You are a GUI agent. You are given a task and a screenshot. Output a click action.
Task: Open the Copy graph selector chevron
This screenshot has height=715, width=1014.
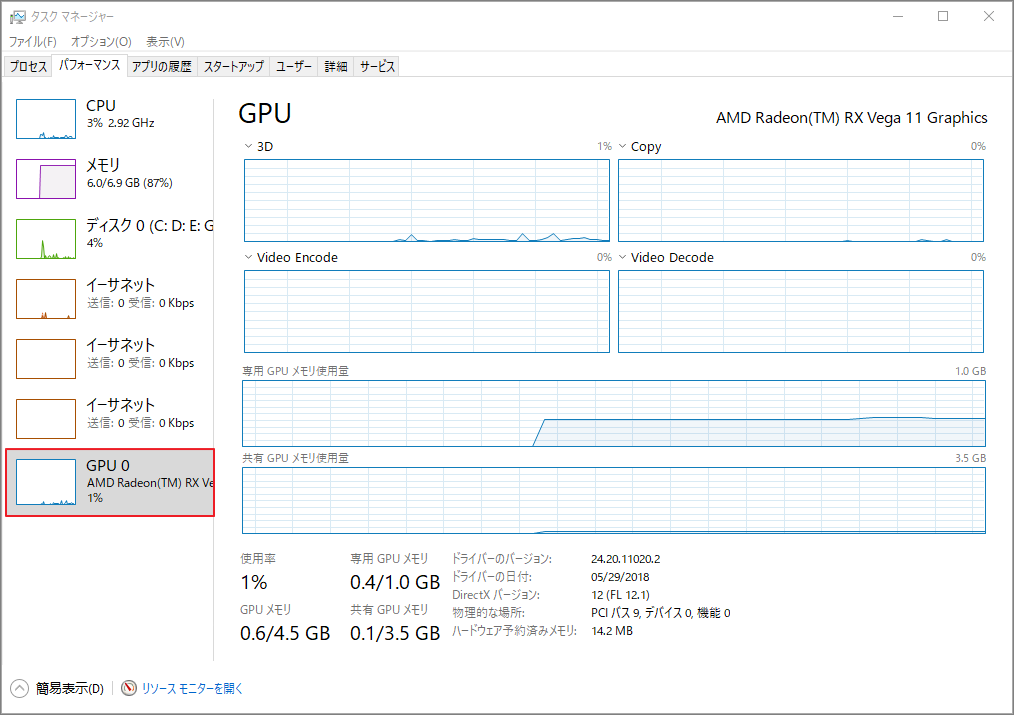click(623, 146)
